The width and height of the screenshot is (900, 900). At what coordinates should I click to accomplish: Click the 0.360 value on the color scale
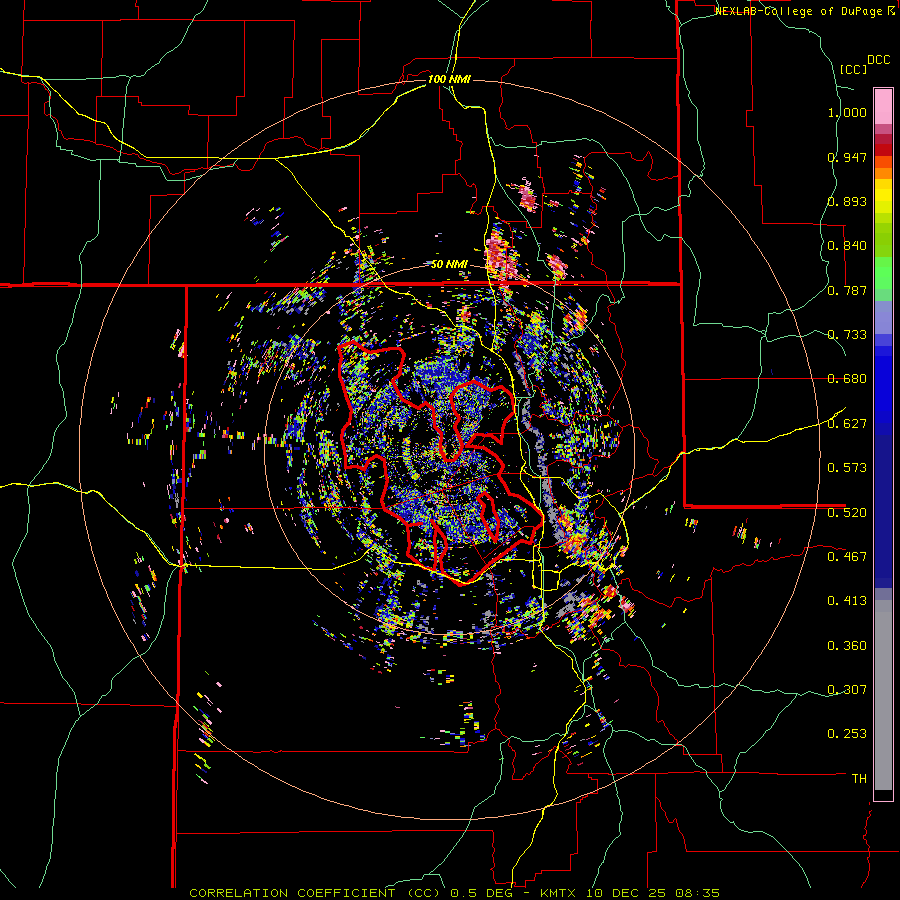(847, 646)
